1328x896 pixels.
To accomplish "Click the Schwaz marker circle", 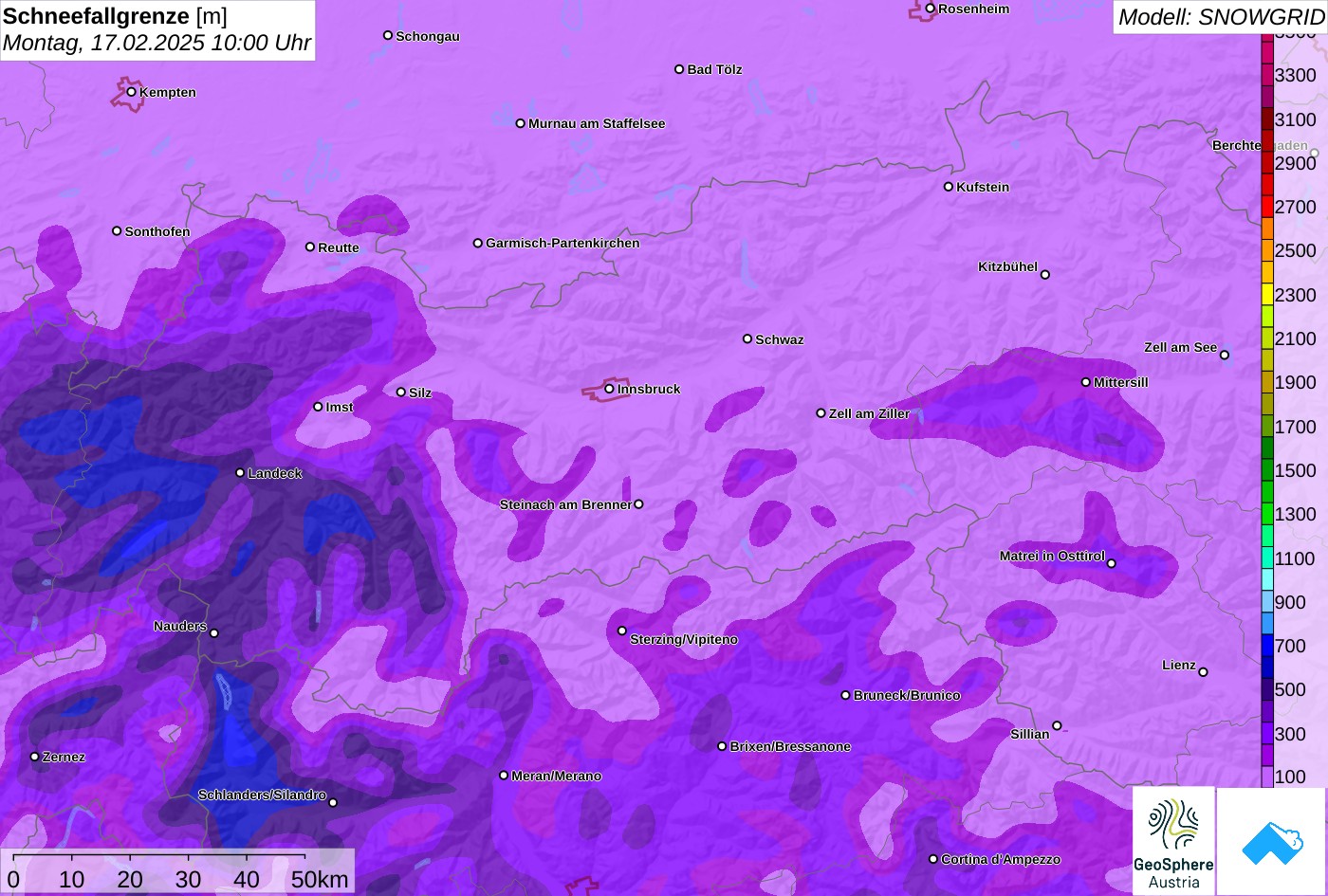I will pos(747,338).
